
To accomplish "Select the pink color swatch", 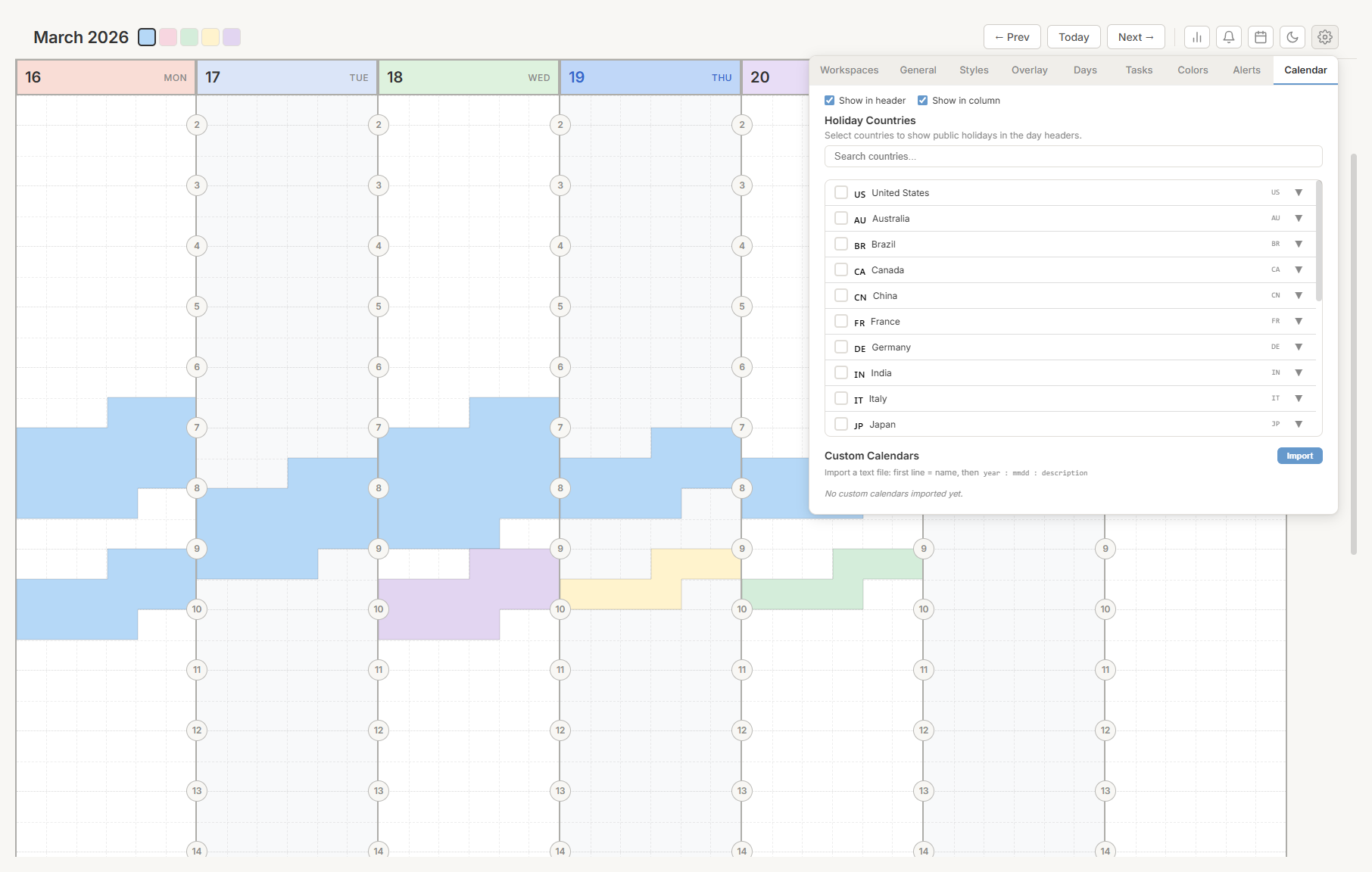I will pos(168,36).
